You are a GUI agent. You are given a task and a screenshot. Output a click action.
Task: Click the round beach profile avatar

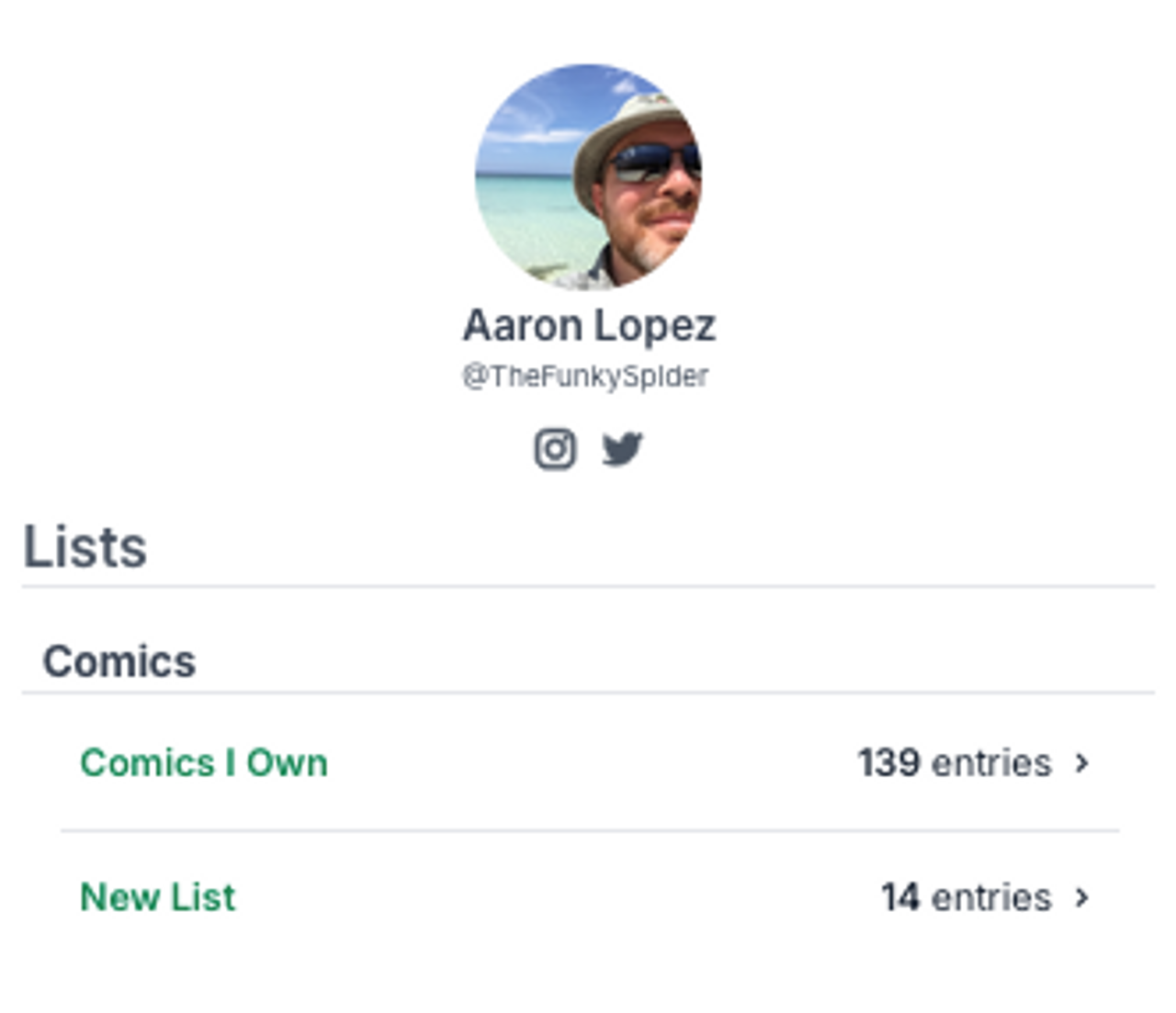point(588,177)
